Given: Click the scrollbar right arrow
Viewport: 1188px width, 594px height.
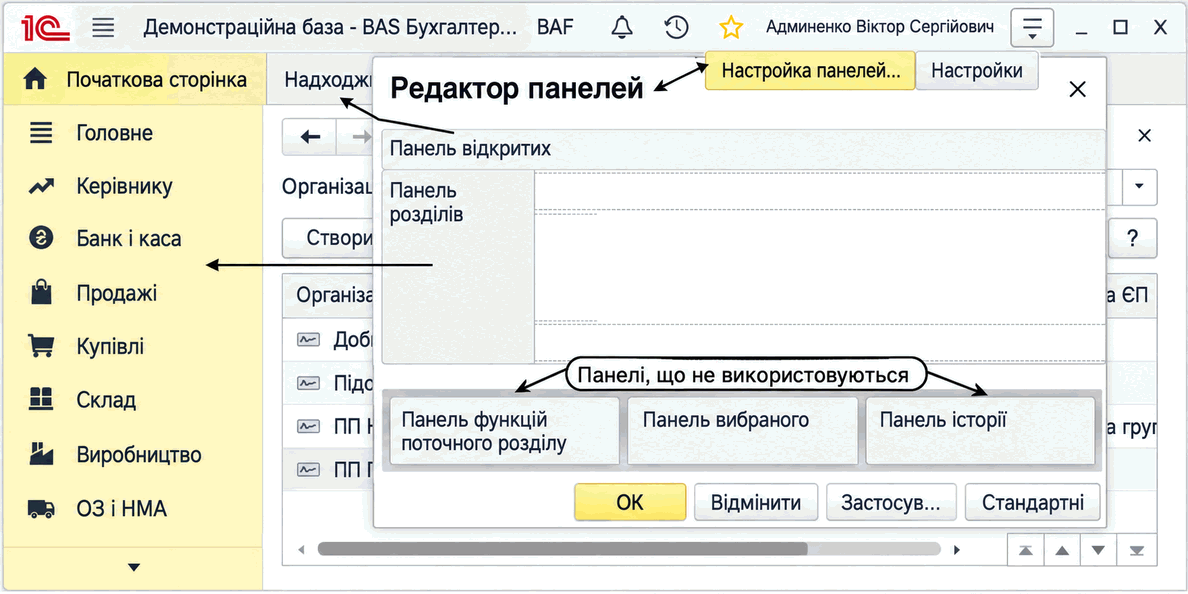Looking at the screenshot, I should (x=957, y=549).
